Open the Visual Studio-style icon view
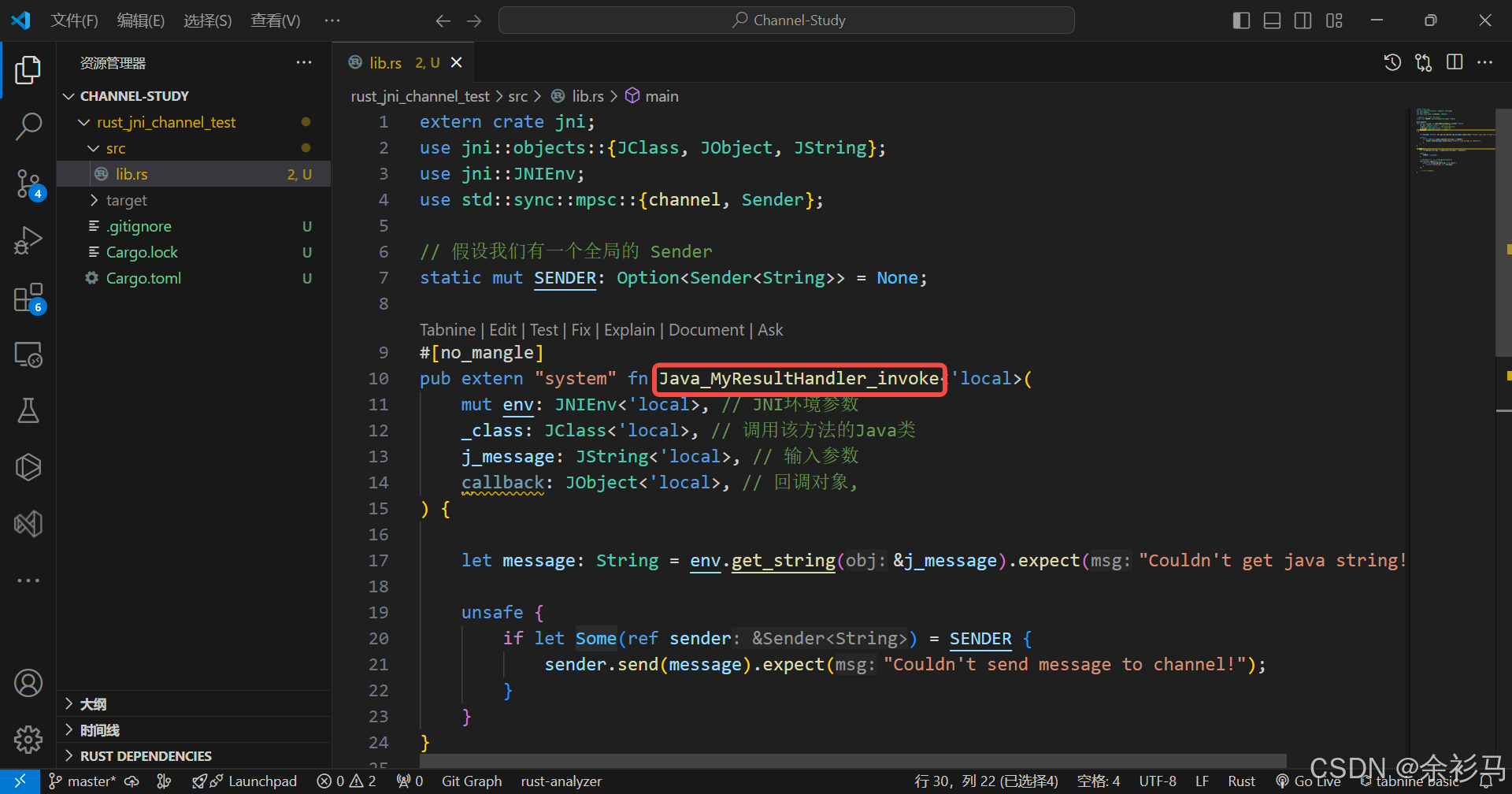The image size is (1512, 794). [x=28, y=524]
